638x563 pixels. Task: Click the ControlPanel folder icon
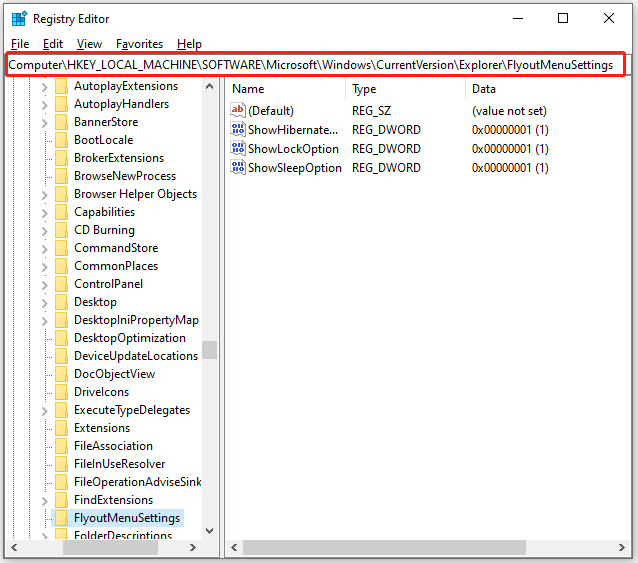[61, 284]
